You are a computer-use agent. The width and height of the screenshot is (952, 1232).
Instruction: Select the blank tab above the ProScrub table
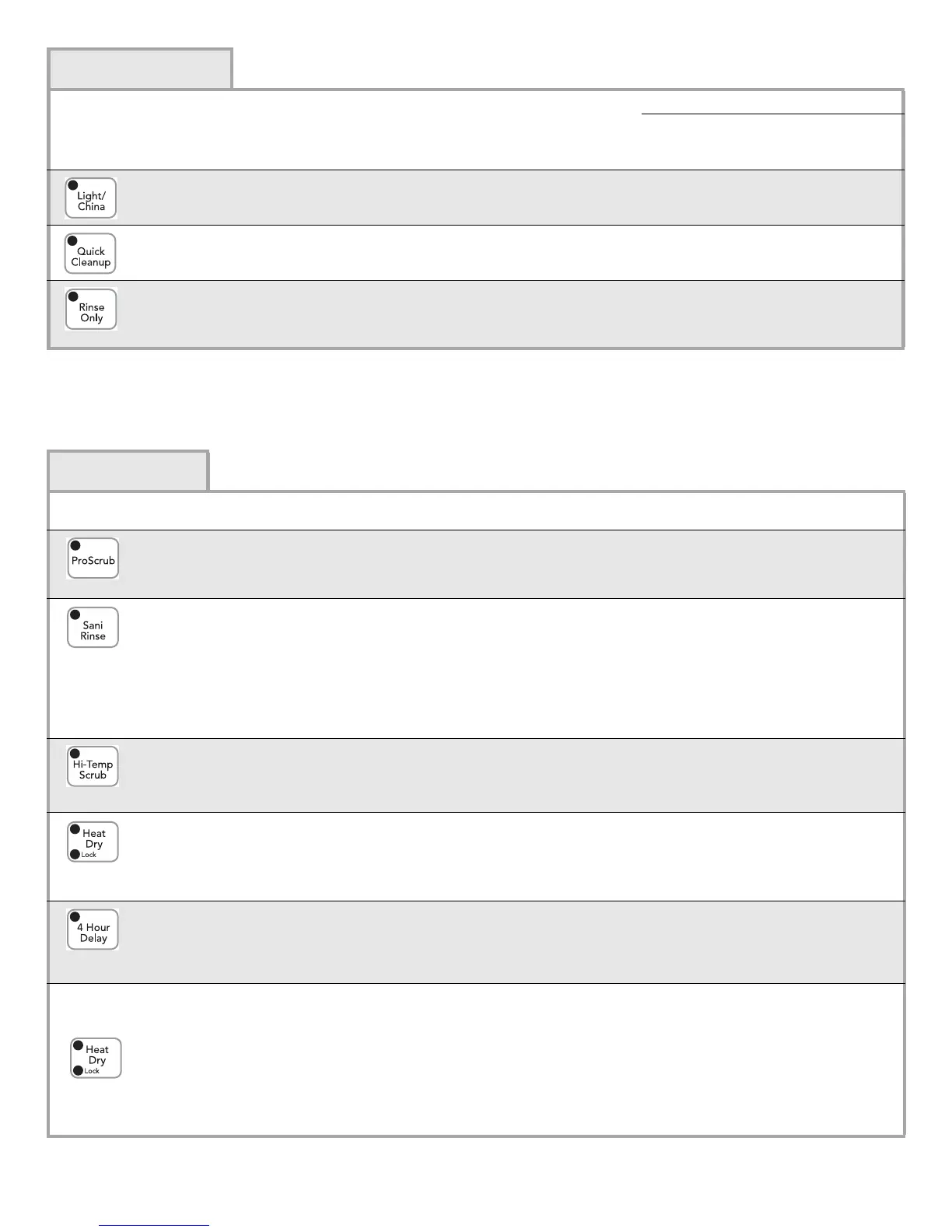click(x=128, y=471)
